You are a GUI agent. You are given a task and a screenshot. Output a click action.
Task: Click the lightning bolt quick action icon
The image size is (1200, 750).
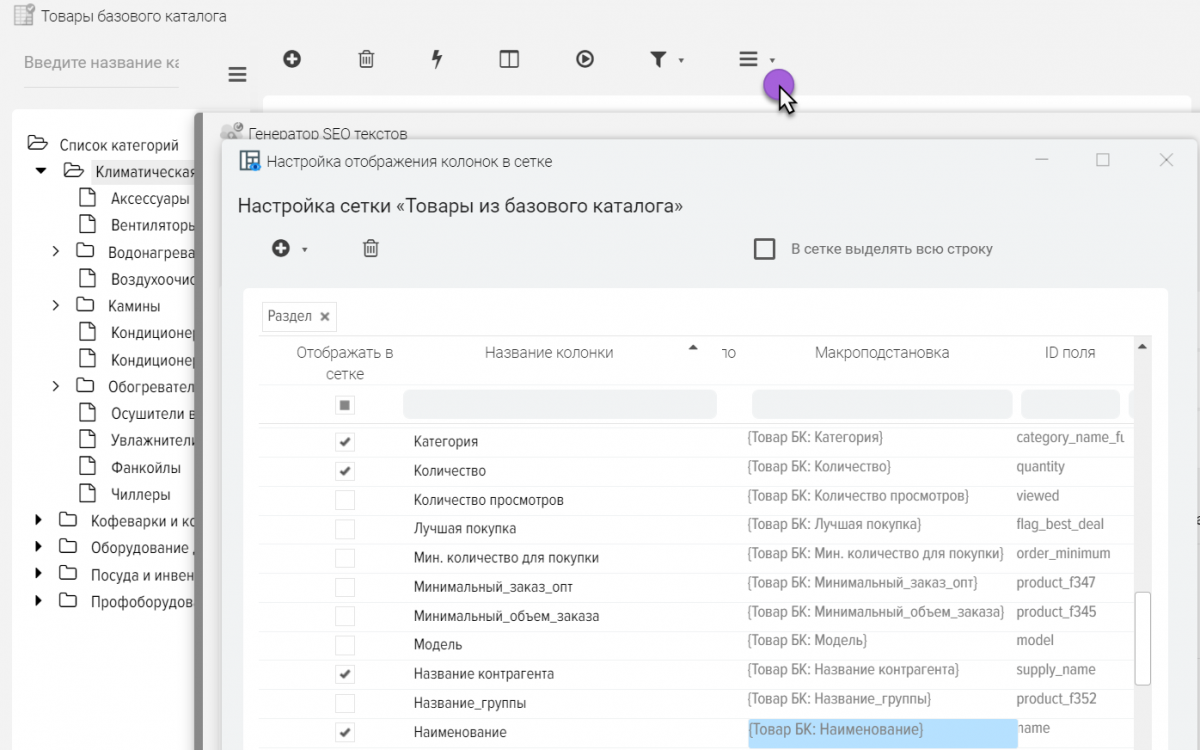437,59
